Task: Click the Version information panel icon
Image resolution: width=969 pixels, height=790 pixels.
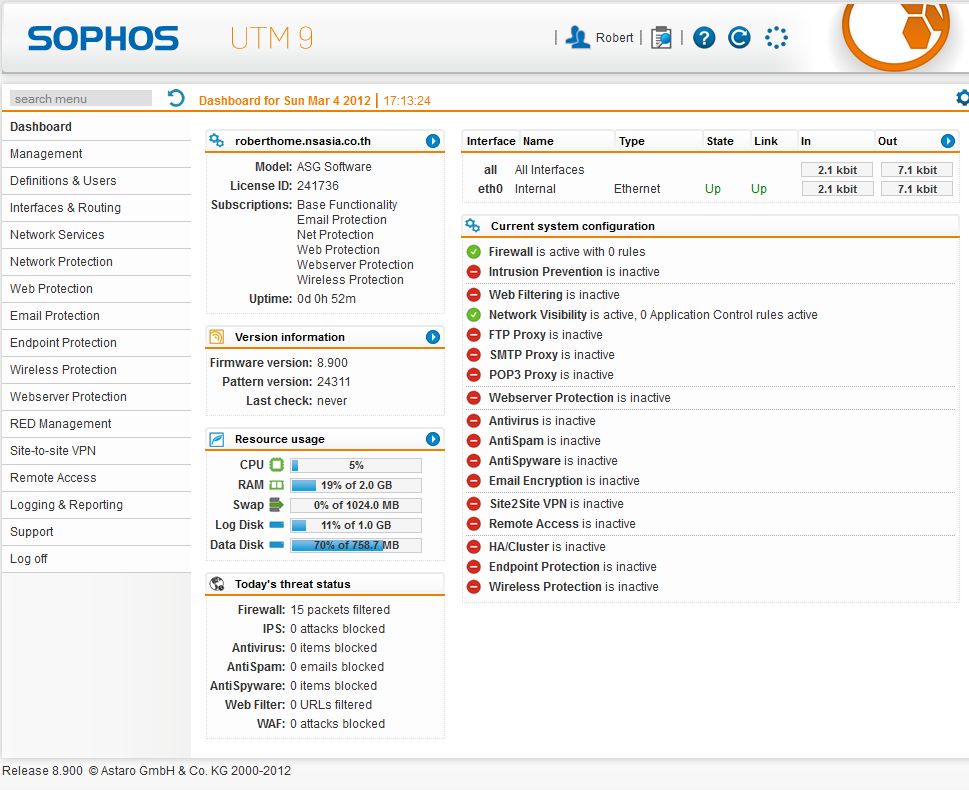Action: pyautogui.click(x=216, y=336)
